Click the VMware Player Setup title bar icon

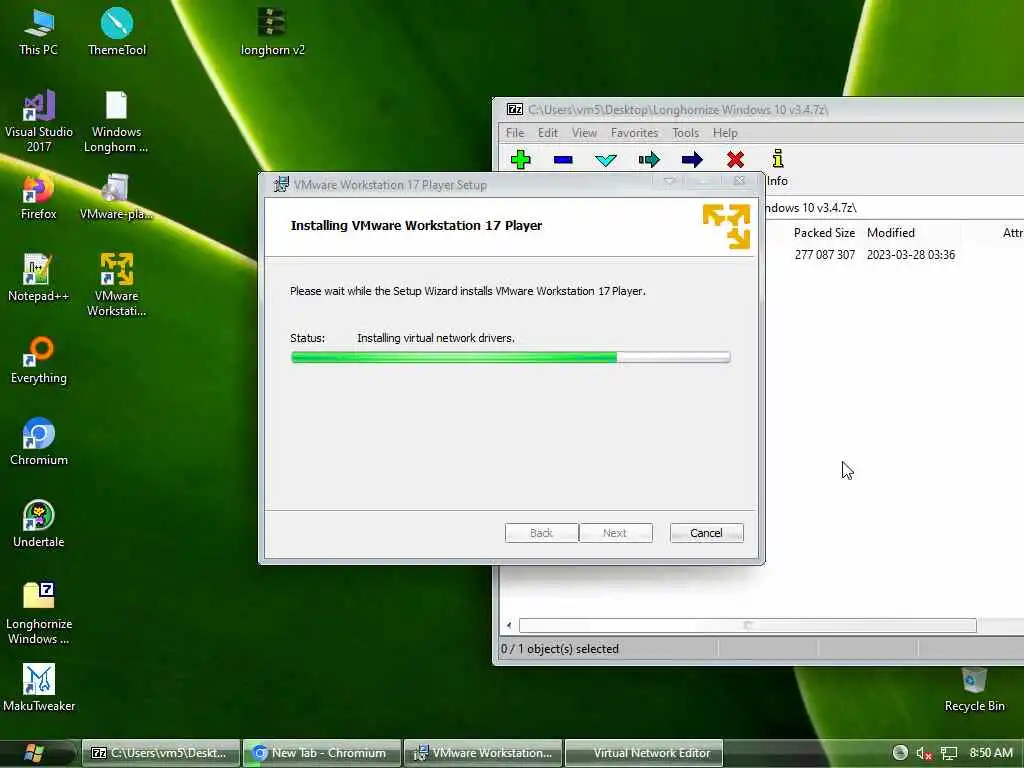click(281, 185)
